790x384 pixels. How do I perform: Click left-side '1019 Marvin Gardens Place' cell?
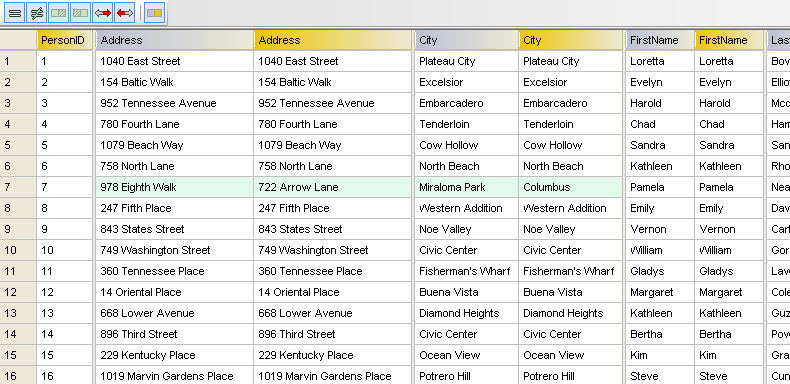174,376
